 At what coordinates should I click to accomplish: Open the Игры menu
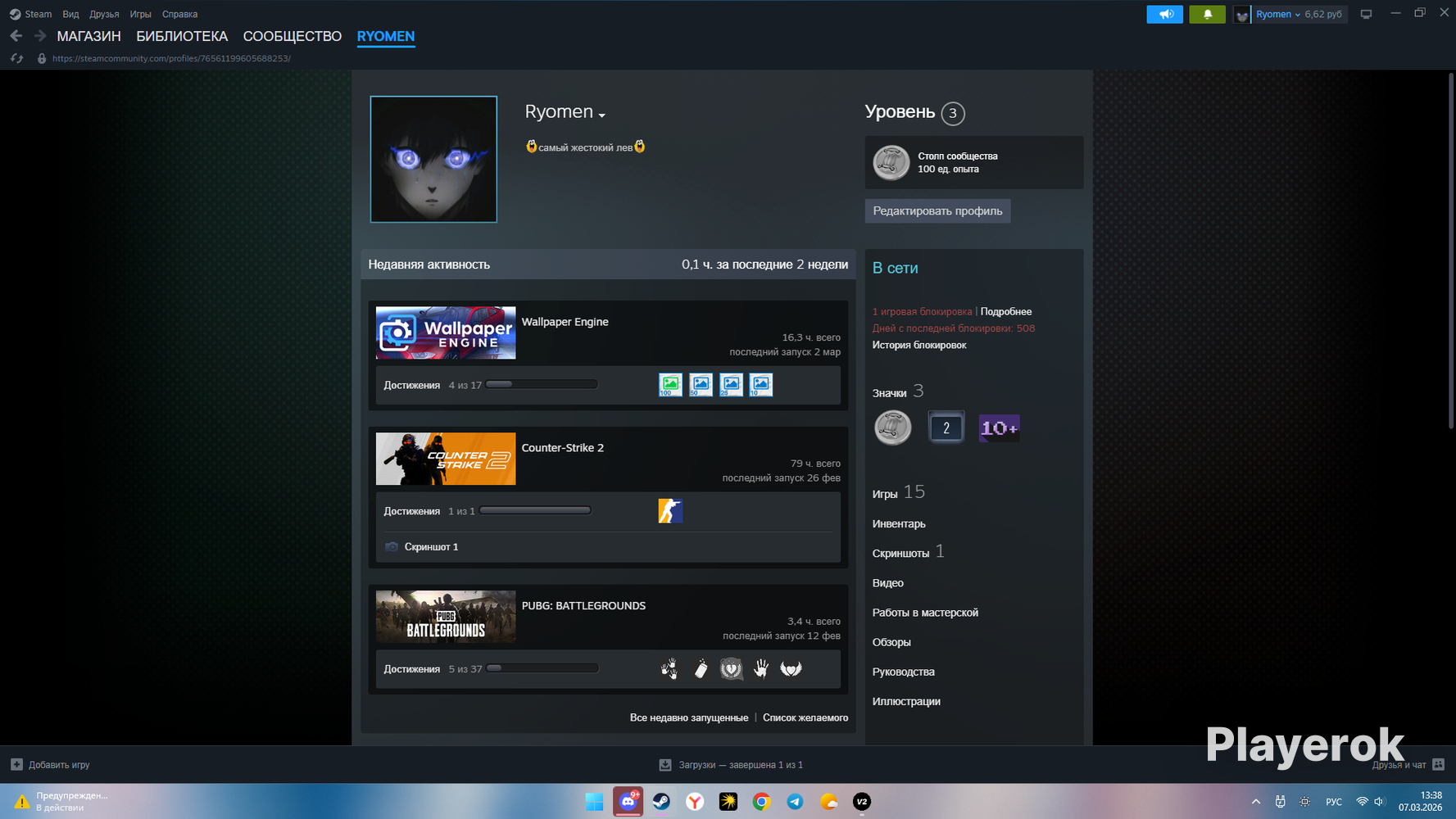140,14
